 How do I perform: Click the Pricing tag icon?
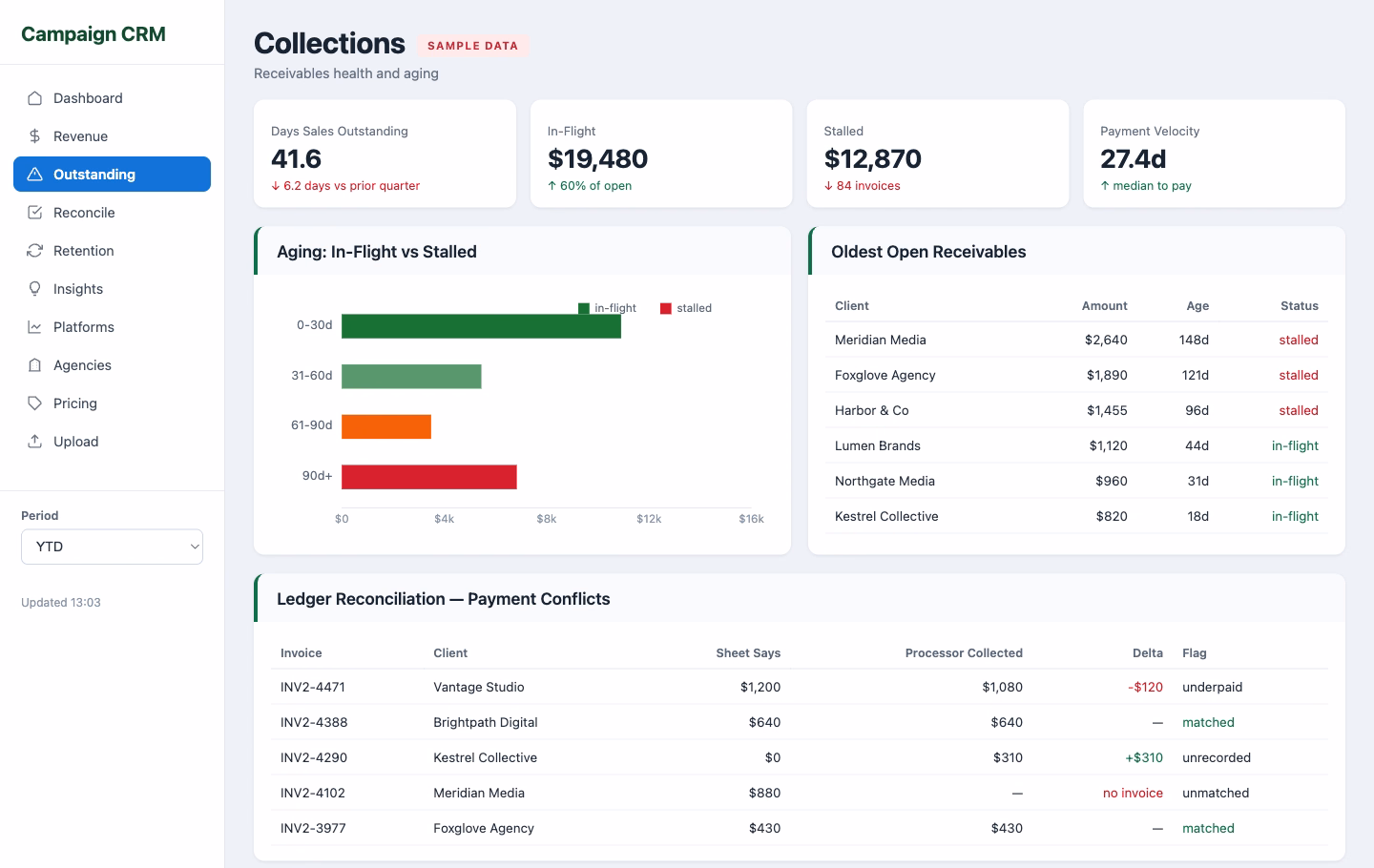[x=34, y=403]
